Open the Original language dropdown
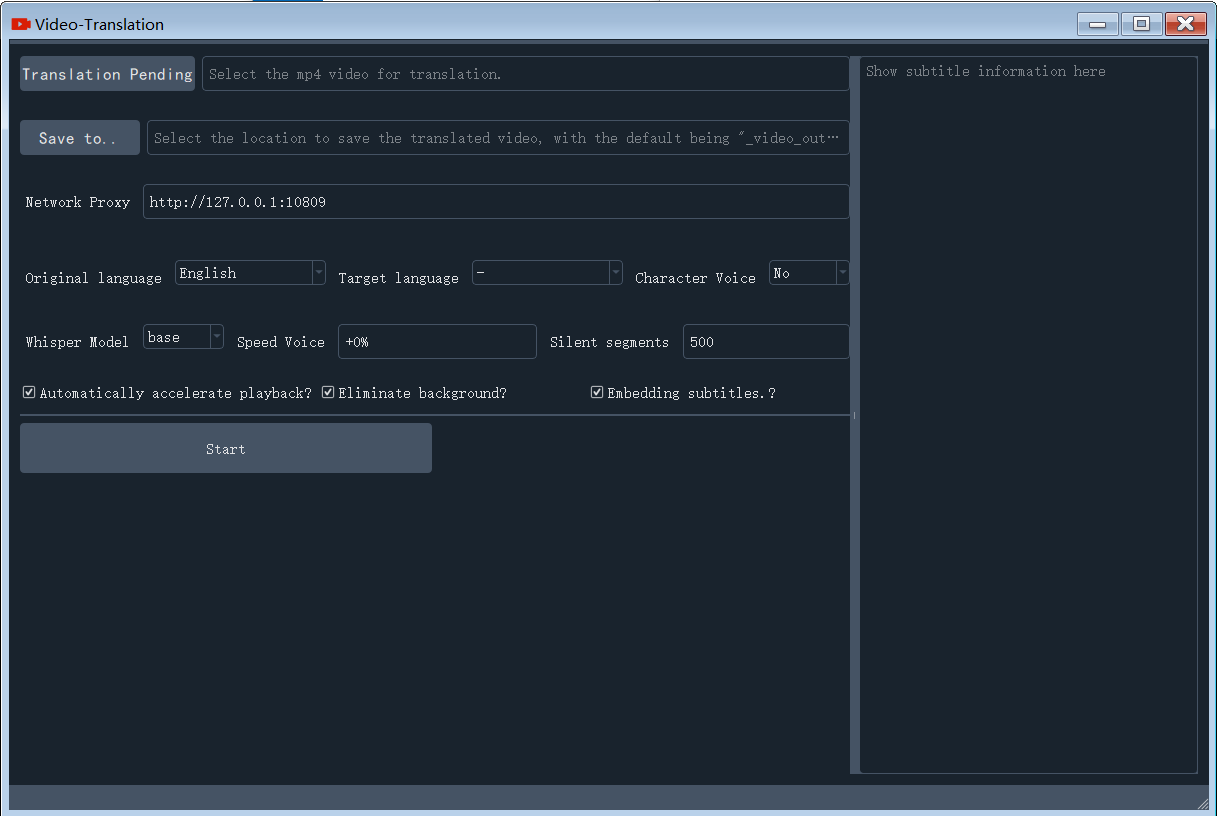The image size is (1217, 816). coord(250,272)
